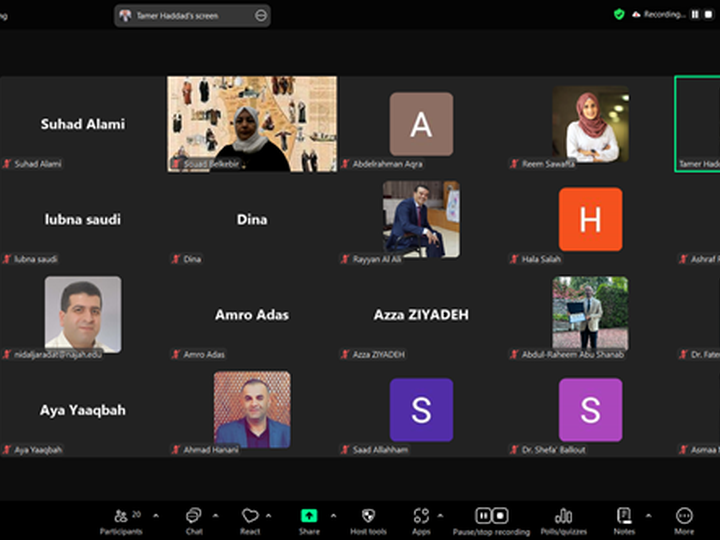The image size is (720, 540).
Task: Expand Share options arrow
Action: 333,516
